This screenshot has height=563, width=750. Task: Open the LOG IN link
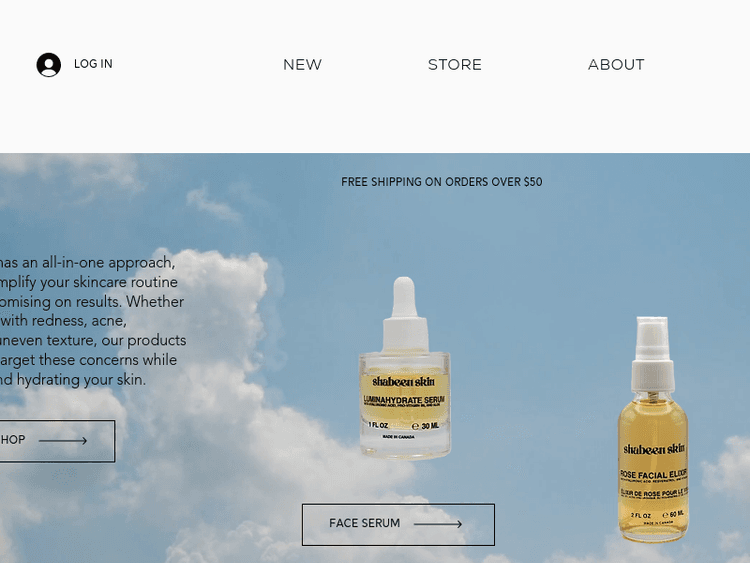point(93,64)
